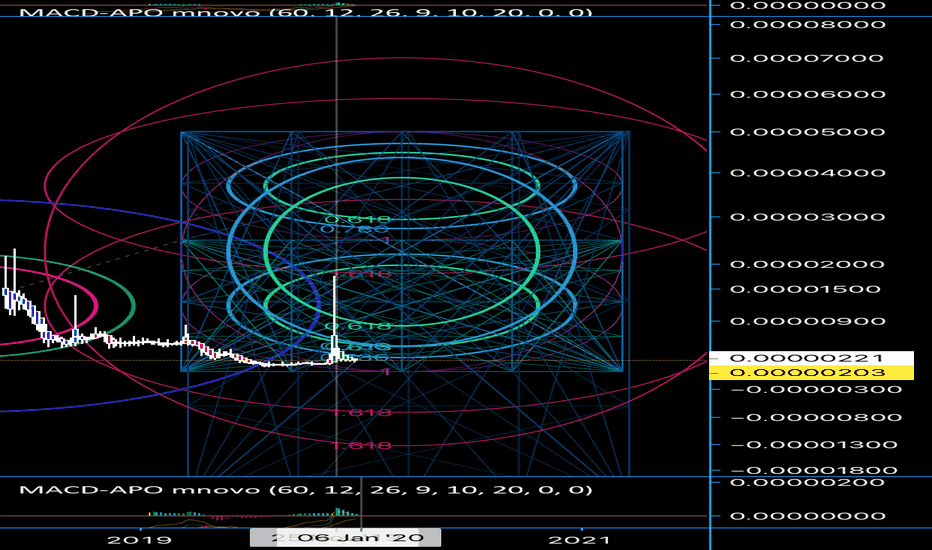Click the 0.00003000 price level
Screen dimensions: 932x550
(x=808, y=217)
